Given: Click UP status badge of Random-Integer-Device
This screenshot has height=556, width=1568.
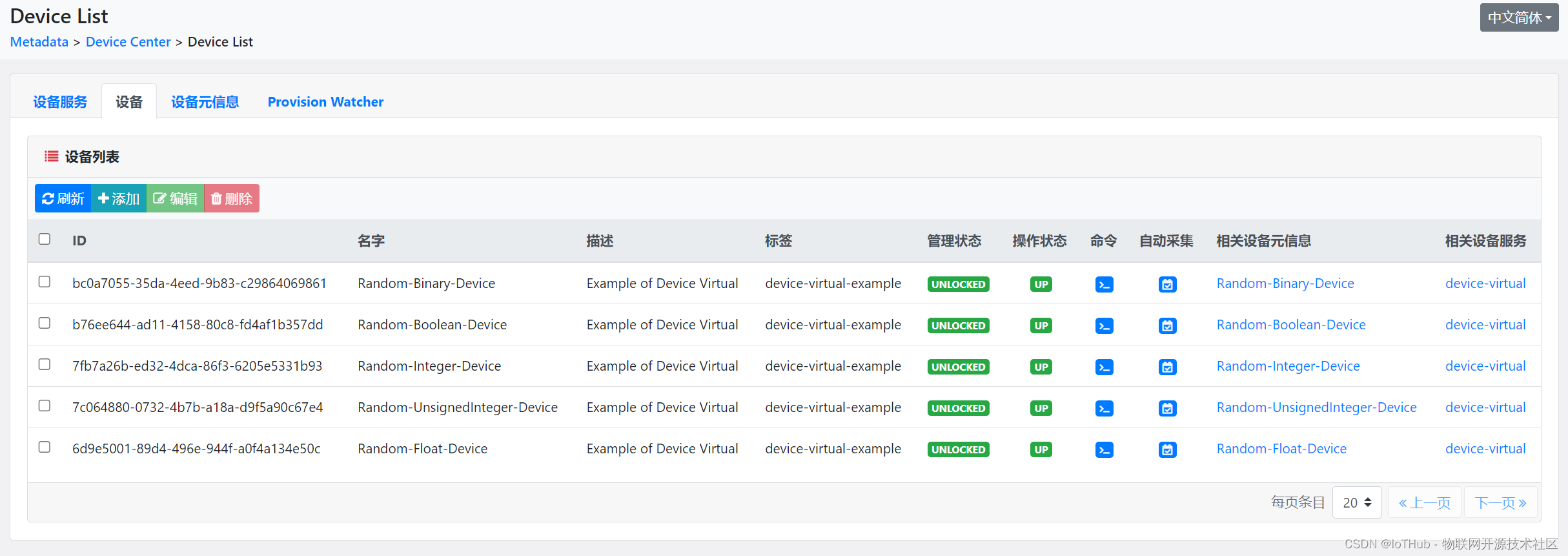Looking at the screenshot, I should 1041,367.
